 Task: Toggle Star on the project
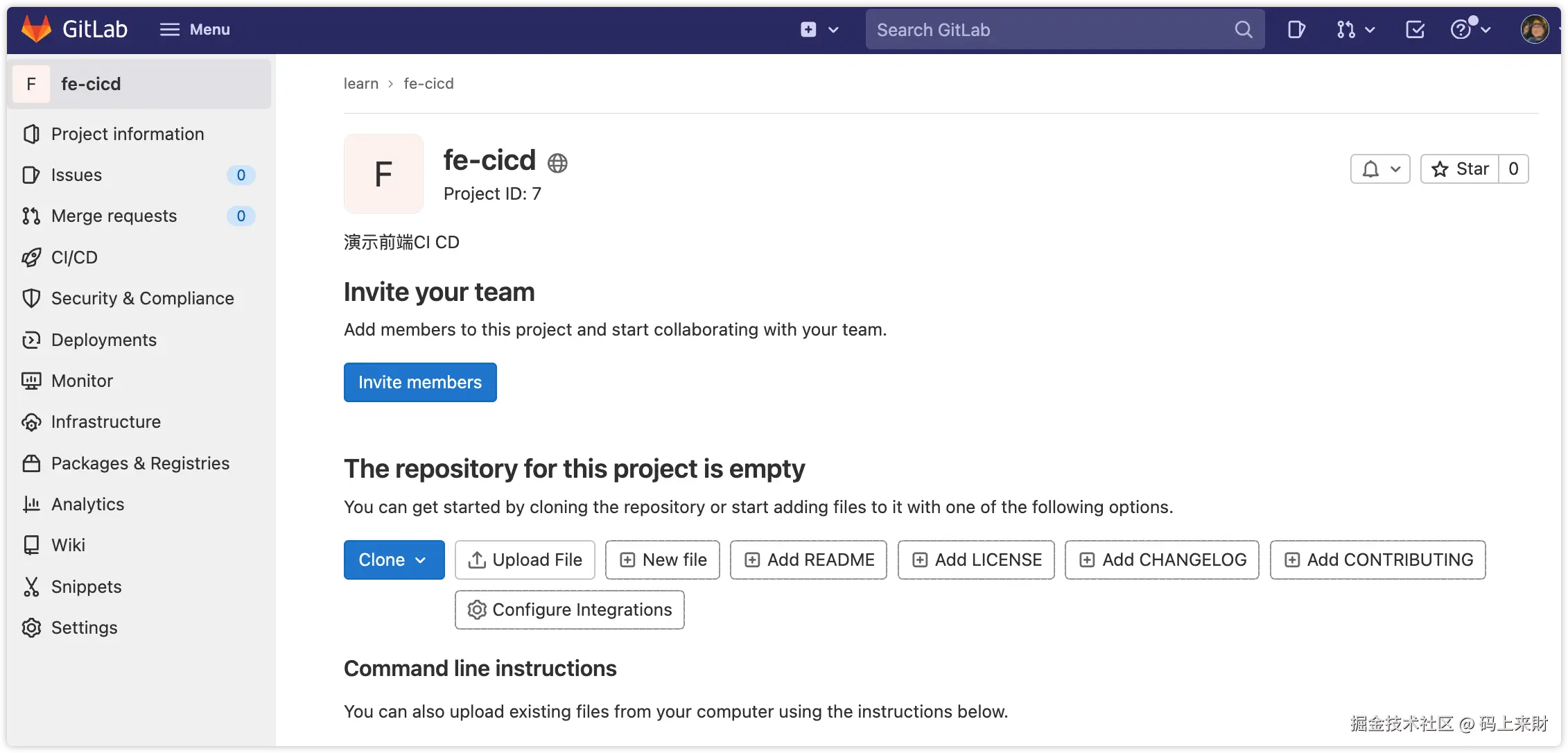tap(1460, 169)
